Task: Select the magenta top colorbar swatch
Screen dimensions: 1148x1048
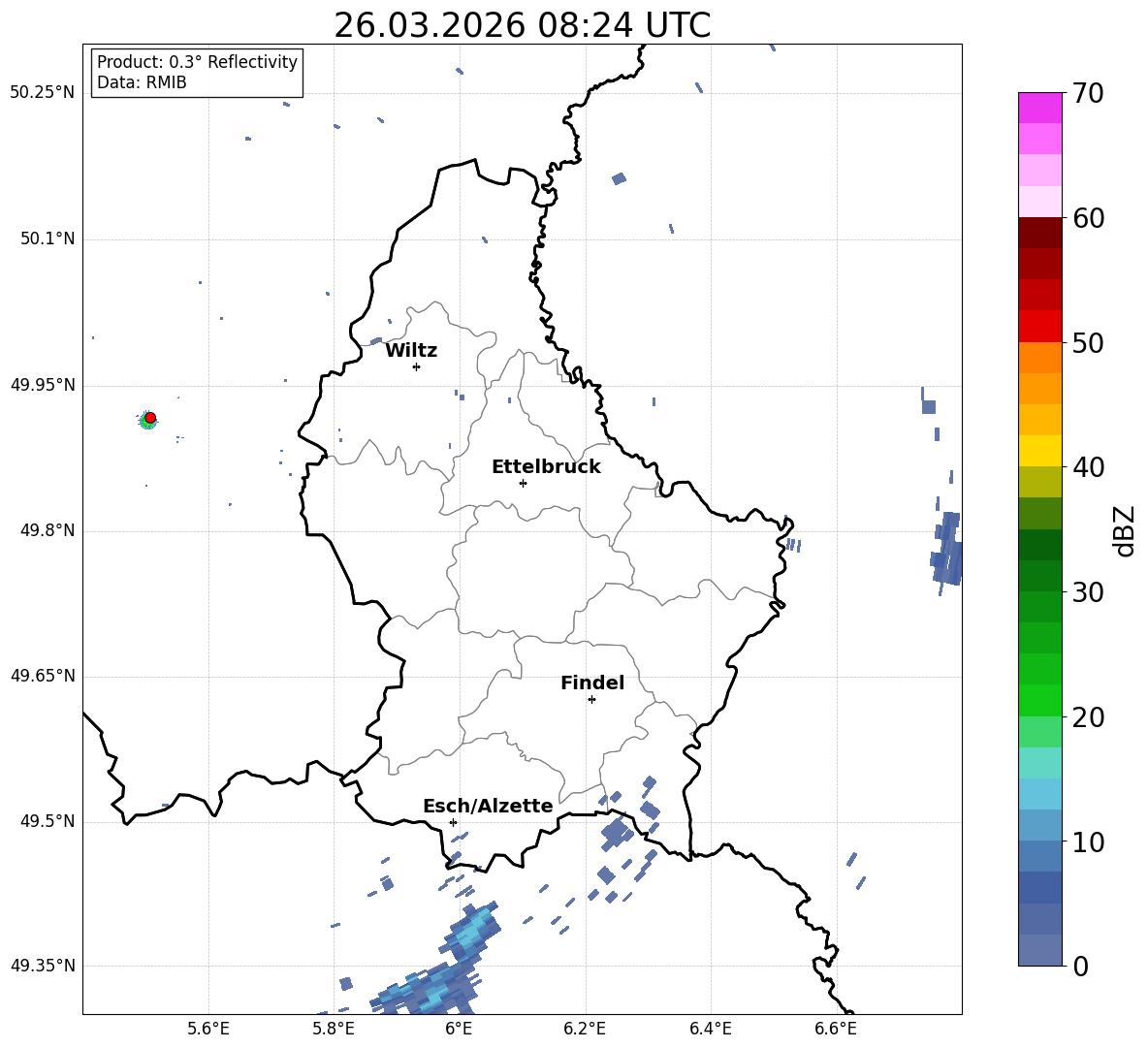Action: pyautogui.click(x=1039, y=108)
